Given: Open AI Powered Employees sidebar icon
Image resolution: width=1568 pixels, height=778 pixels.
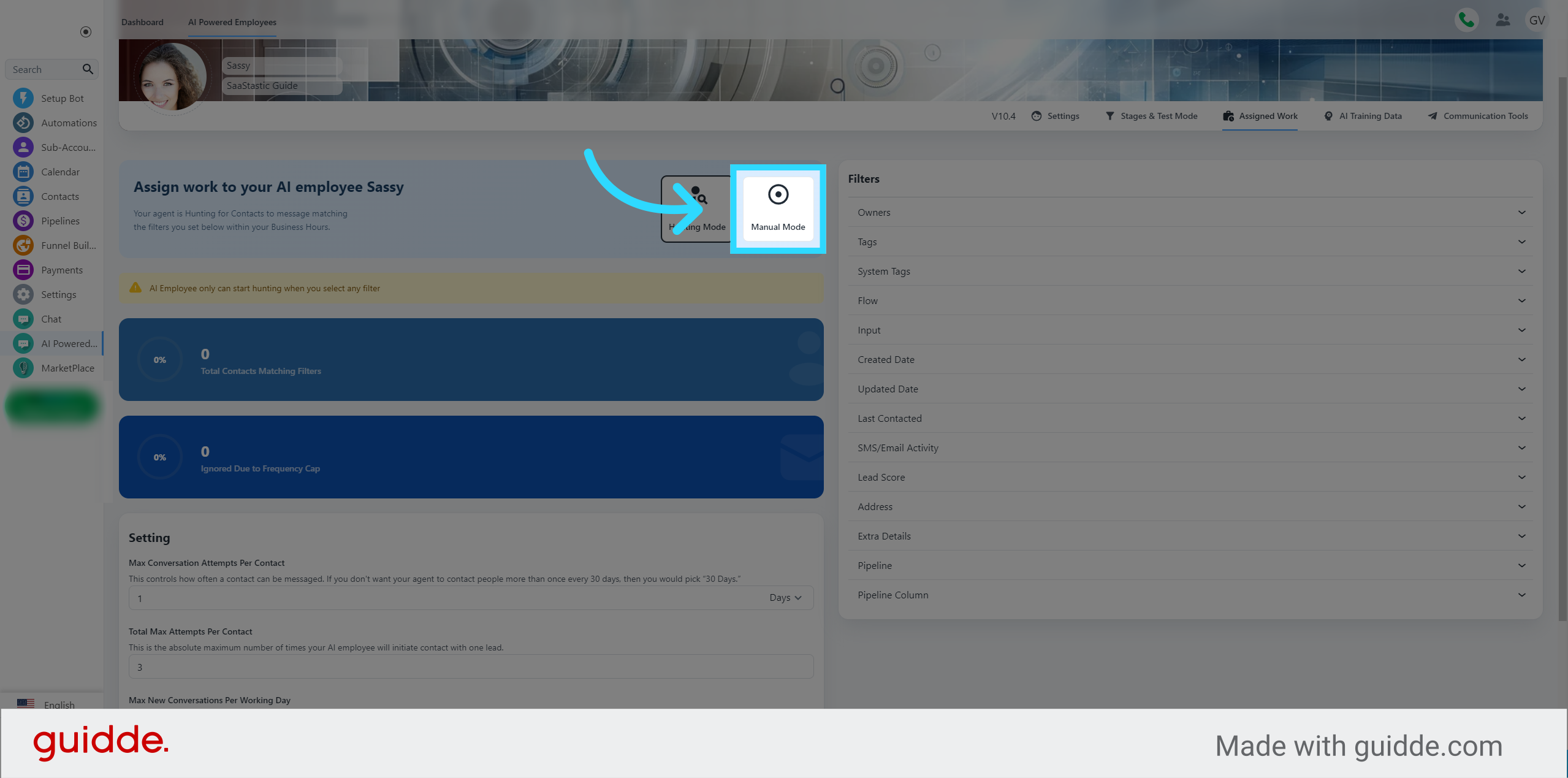Looking at the screenshot, I should pyautogui.click(x=23, y=343).
